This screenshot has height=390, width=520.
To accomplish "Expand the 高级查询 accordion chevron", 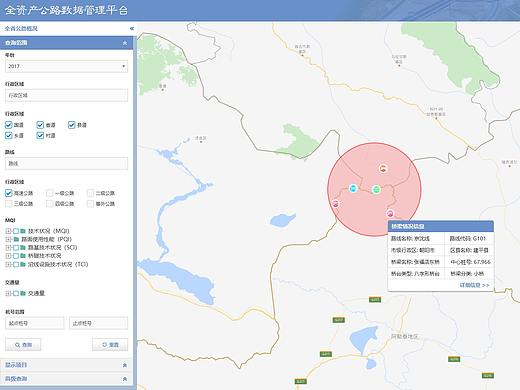I will pos(125,379).
